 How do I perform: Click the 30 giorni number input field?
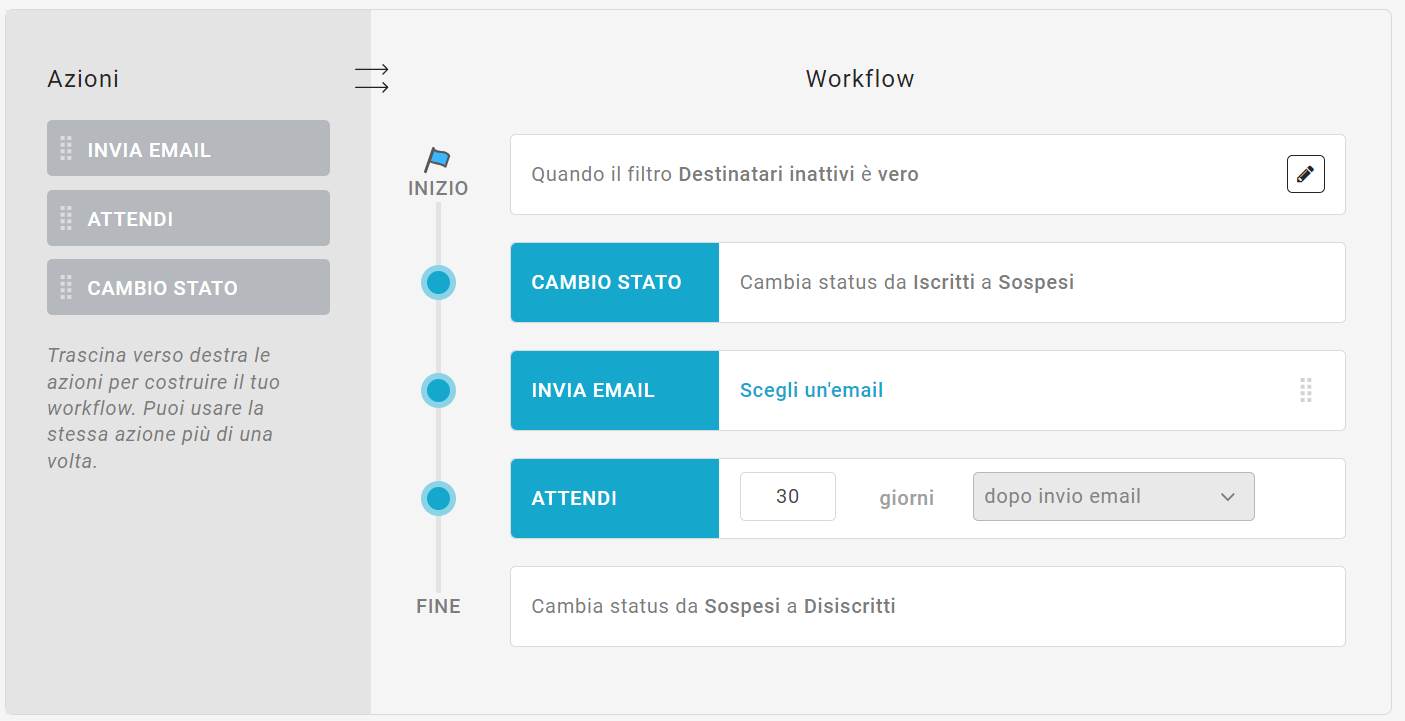pos(787,496)
